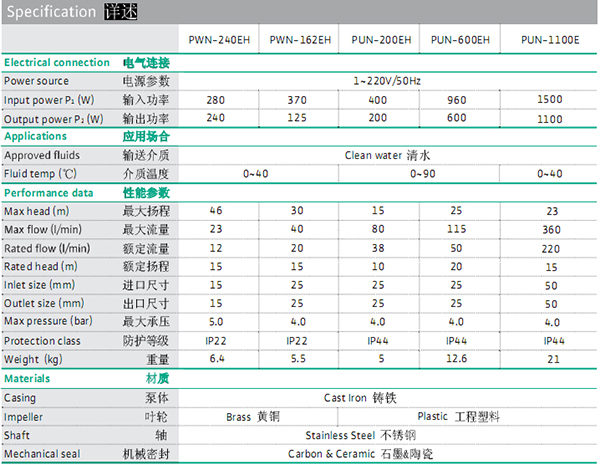The width and height of the screenshot is (600, 465).
Task: Click the Fluid temp row label
Action: click(40, 173)
